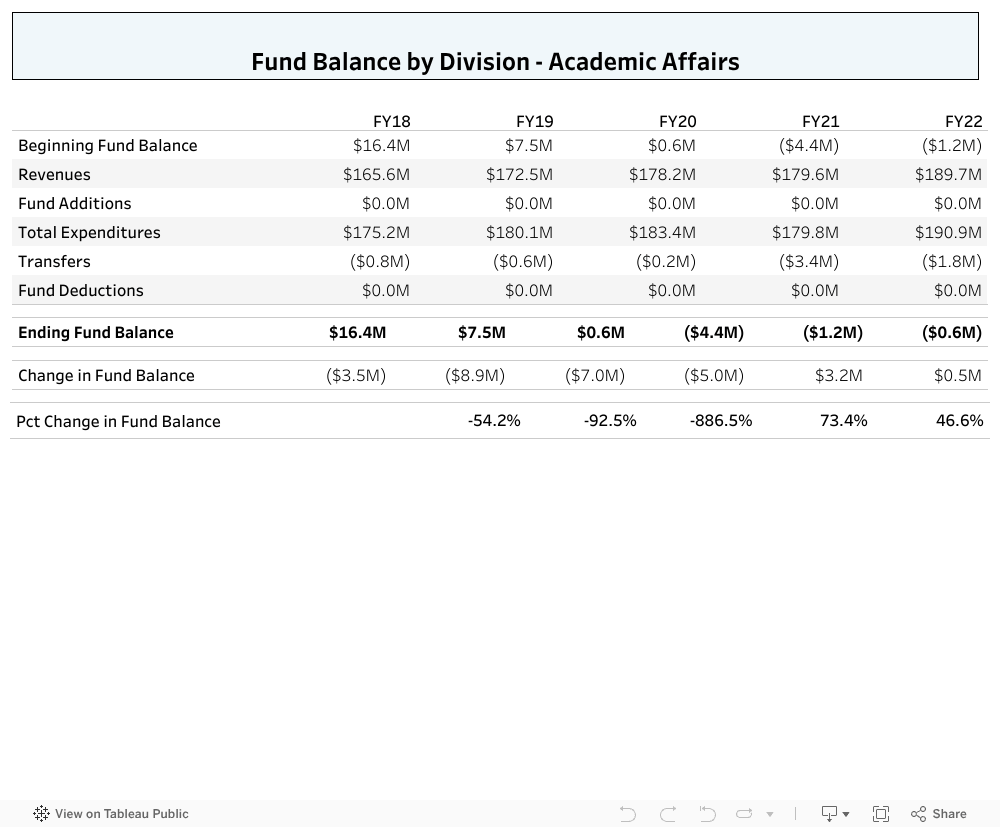Click the Undo arrow icon

coord(627,813)
